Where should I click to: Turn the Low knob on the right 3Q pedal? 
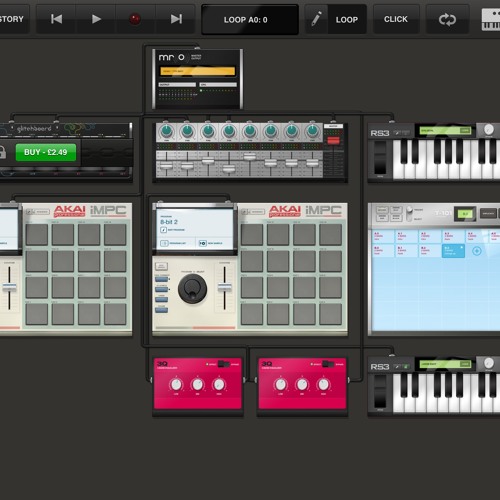click(x=281, y=385)
